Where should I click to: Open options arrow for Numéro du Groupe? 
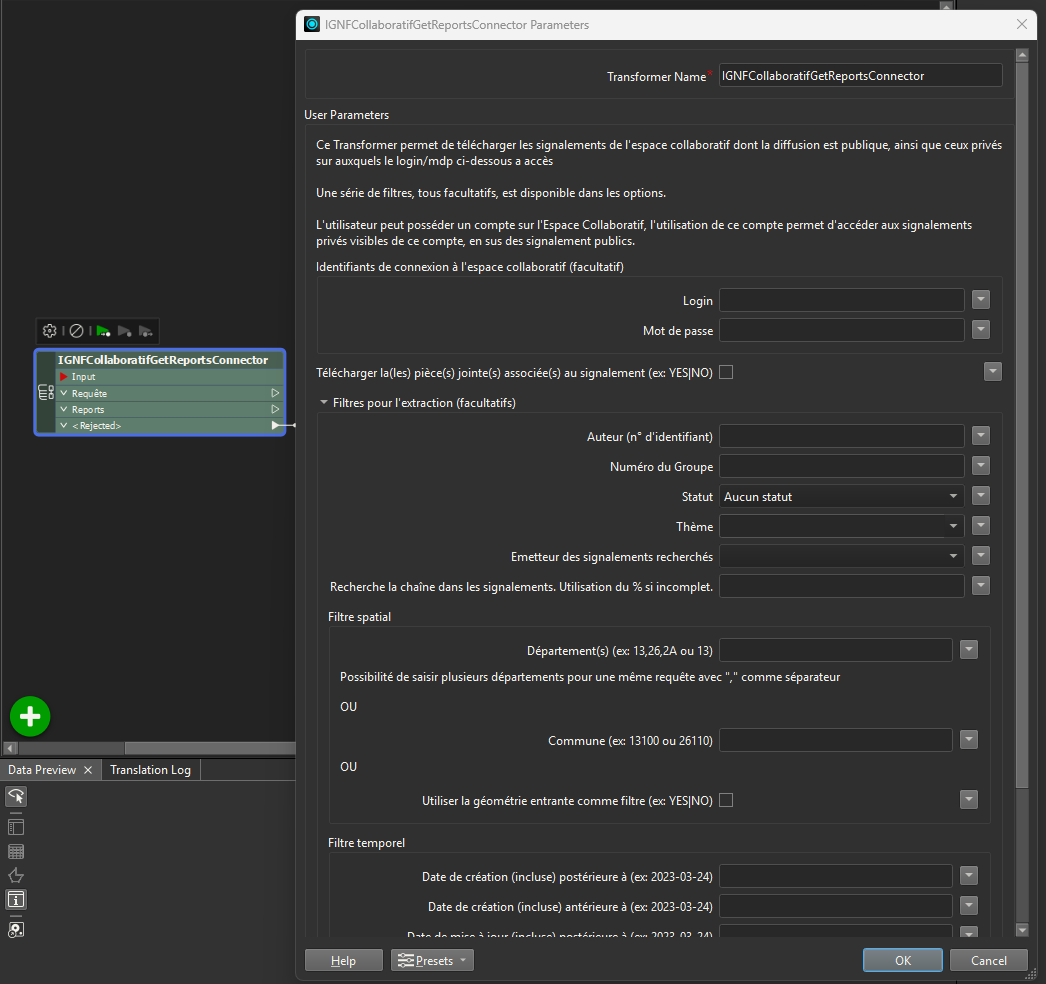coord(981,466)
